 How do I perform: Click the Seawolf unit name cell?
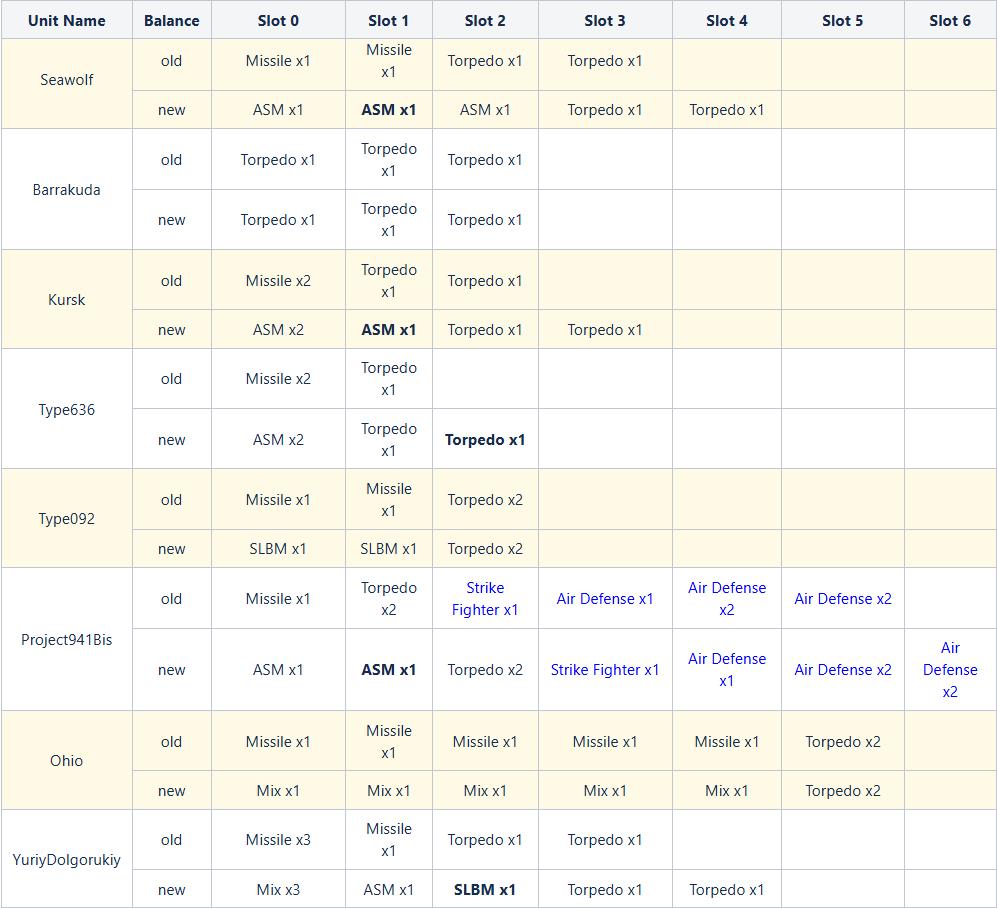[67, 84]
